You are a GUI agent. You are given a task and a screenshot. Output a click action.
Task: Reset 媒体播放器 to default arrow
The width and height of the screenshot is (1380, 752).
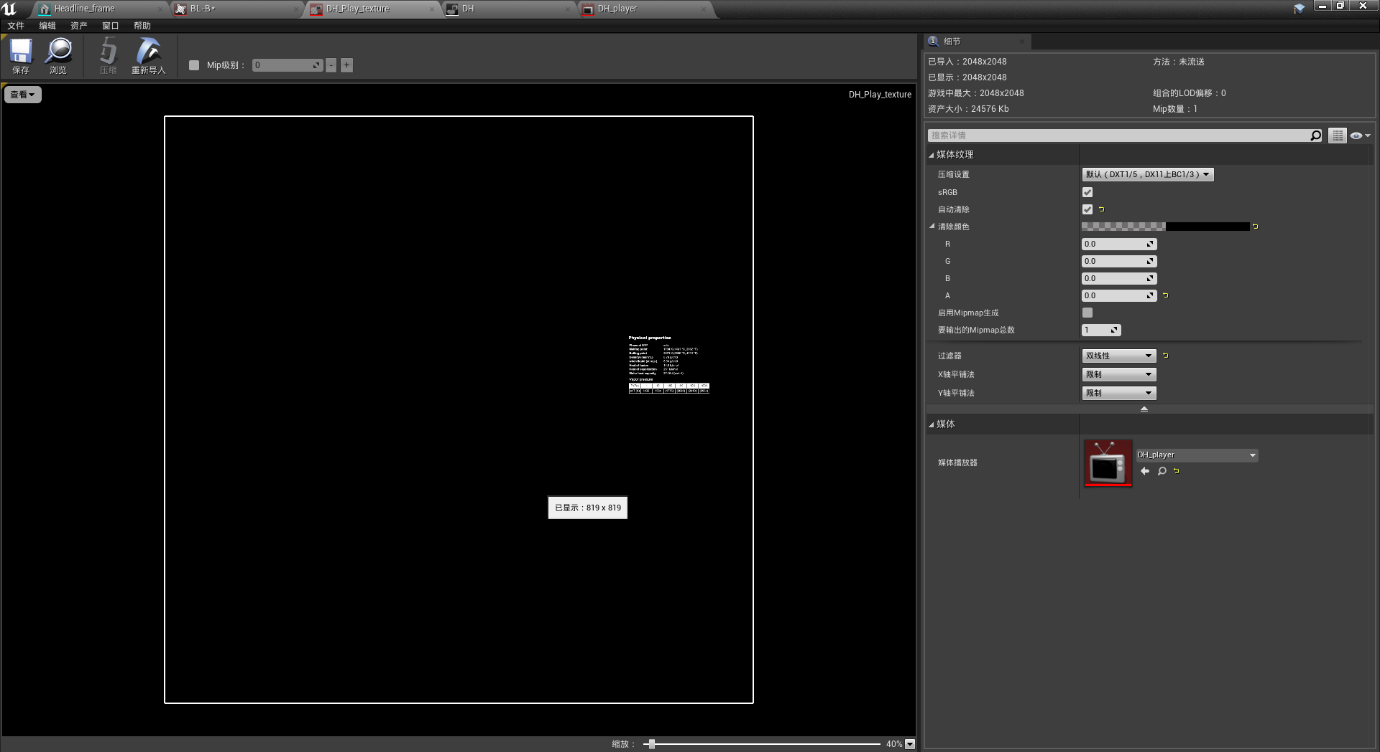(x=1177, y=471)
